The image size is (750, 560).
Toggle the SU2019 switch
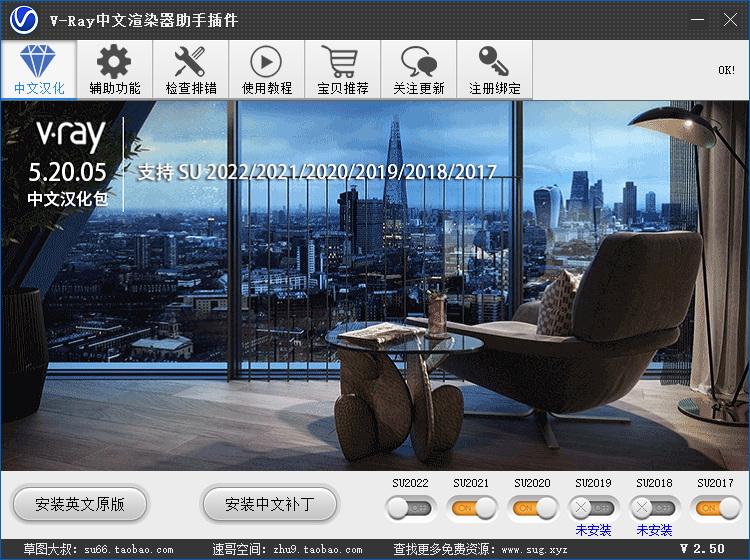coord(594,508)
